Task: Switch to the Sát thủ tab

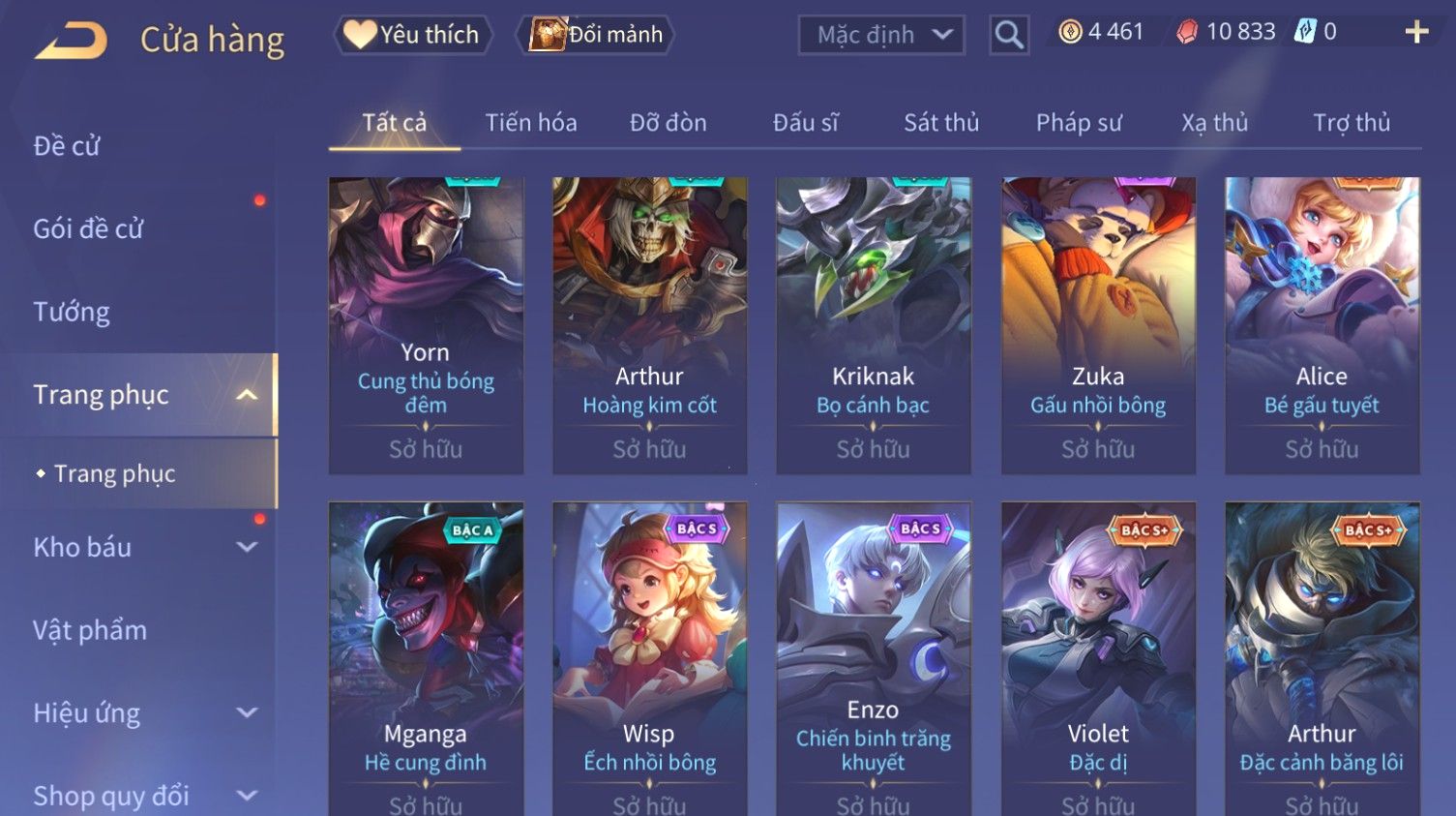Action: click(x=941, y=123)
